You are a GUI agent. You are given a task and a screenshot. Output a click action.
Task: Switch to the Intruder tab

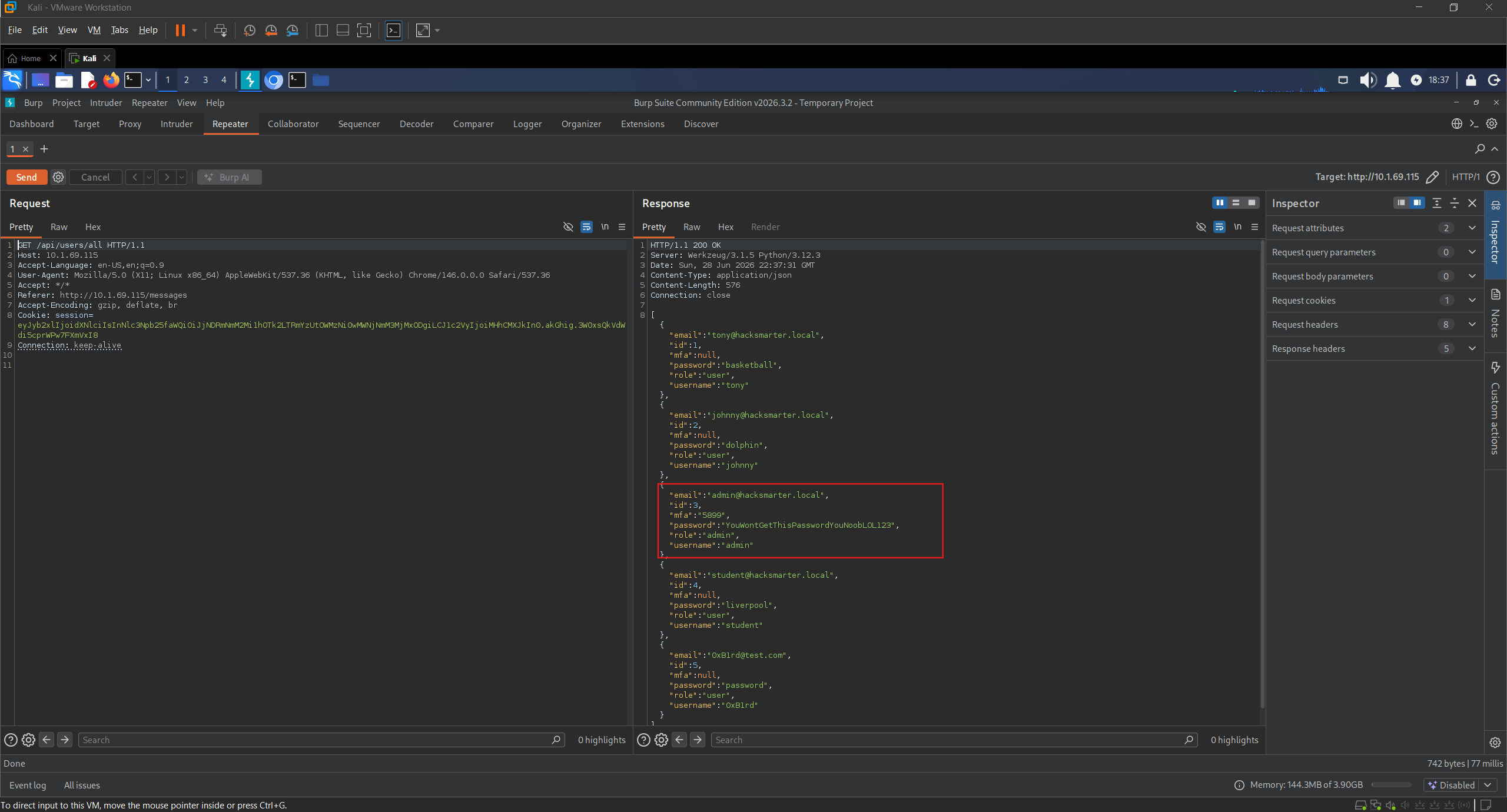[177, 124]
